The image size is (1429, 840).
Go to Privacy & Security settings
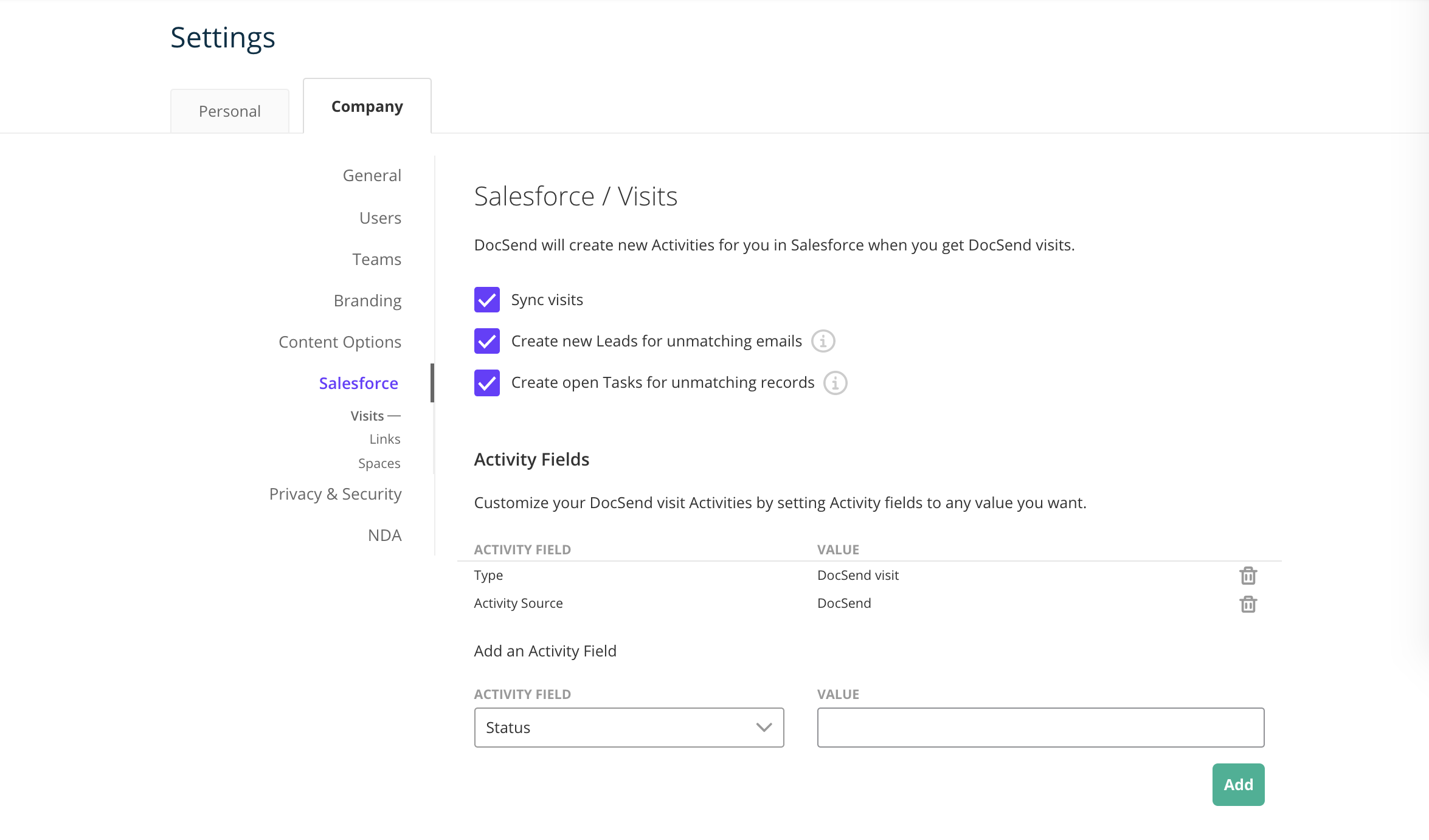(336, 494)
